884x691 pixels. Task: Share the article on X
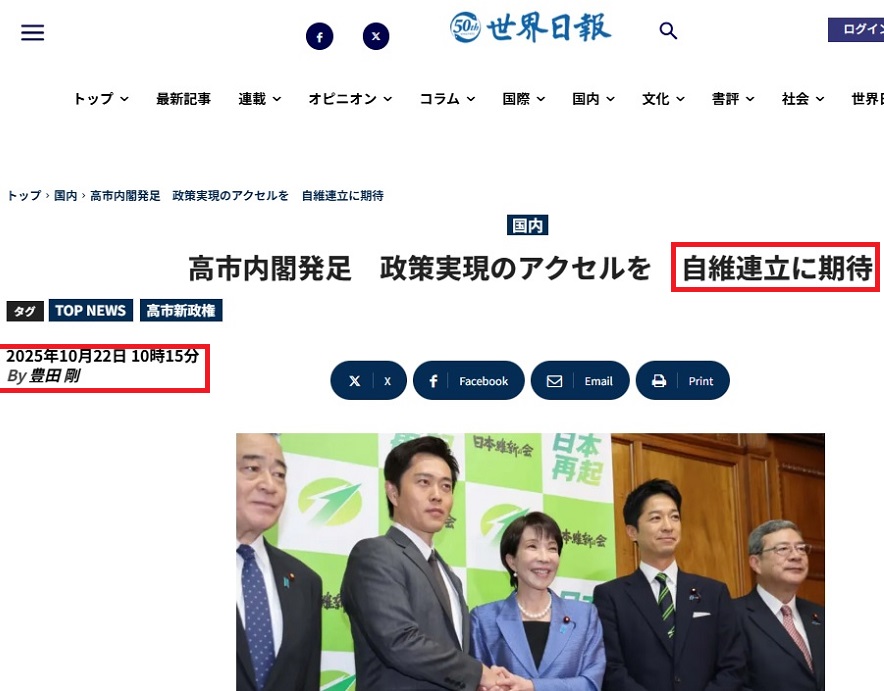click(x=368, y=381)
